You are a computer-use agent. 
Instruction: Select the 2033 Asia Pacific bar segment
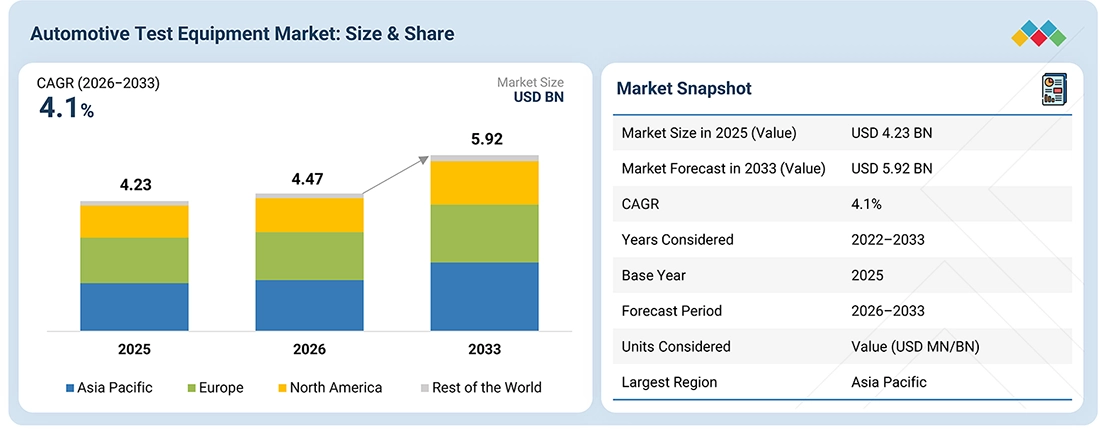click(x=485, y=297)
